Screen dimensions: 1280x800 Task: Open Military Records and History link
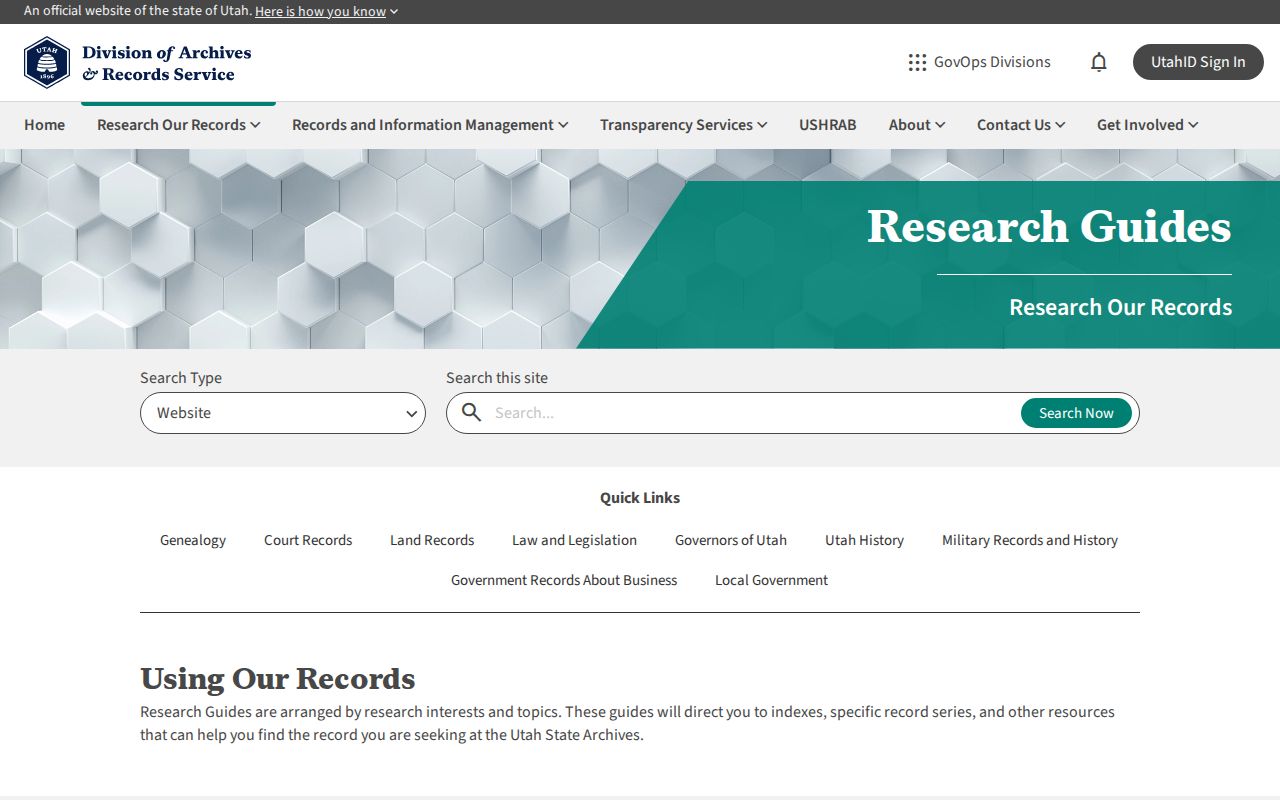pyautogui.click(x=1030, y=540)
